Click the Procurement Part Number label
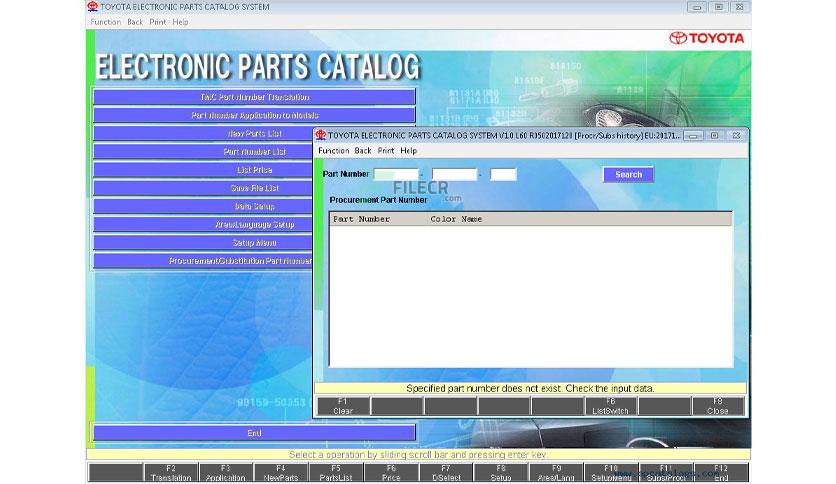836x484 pixels. (x=378, y=200)
